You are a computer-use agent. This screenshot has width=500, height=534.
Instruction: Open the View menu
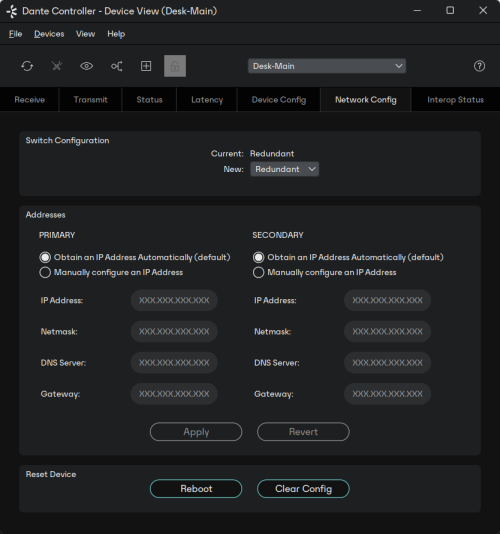pos(85,34)
